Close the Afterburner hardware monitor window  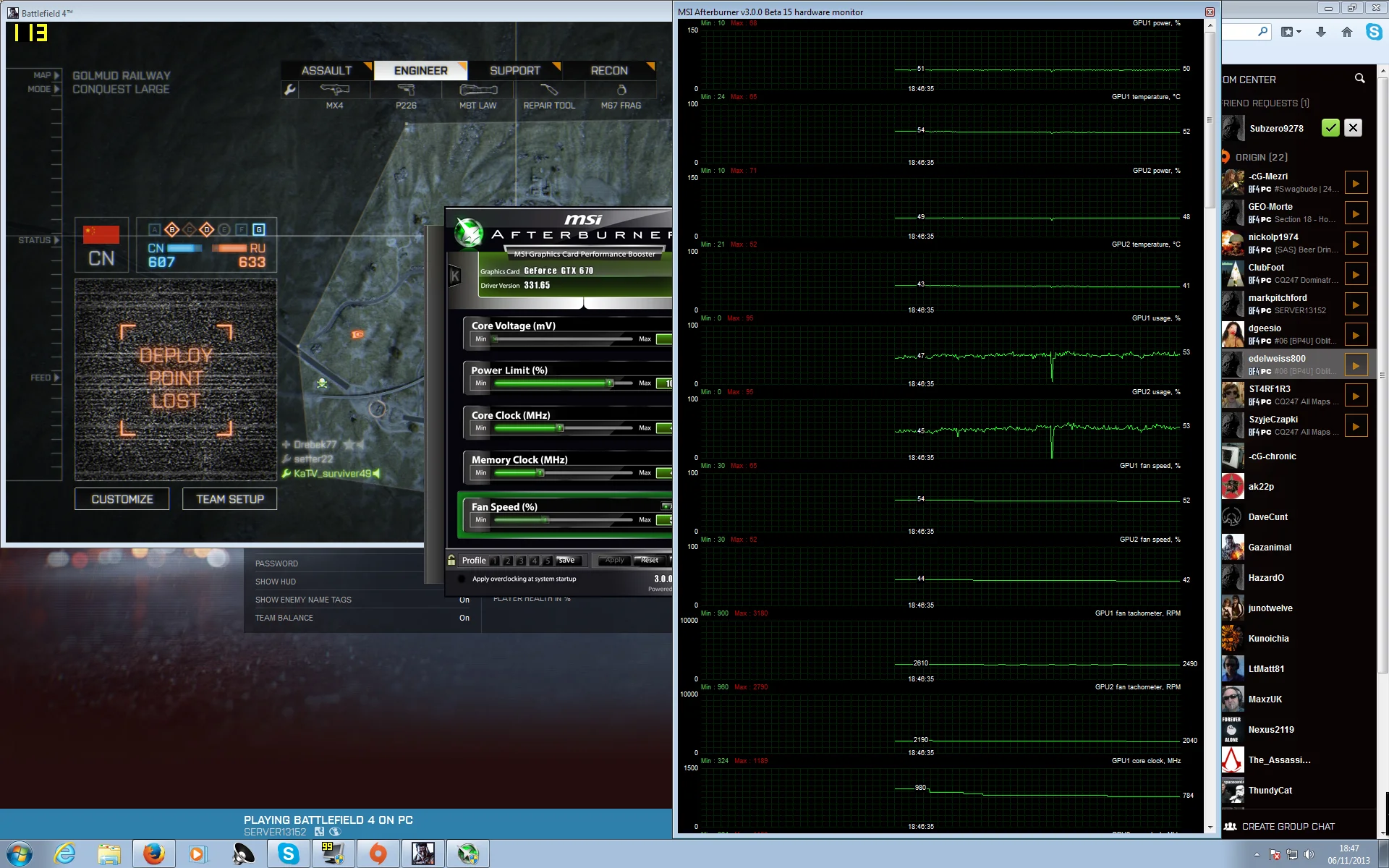pyautogui.click(x=1210, y=12)
